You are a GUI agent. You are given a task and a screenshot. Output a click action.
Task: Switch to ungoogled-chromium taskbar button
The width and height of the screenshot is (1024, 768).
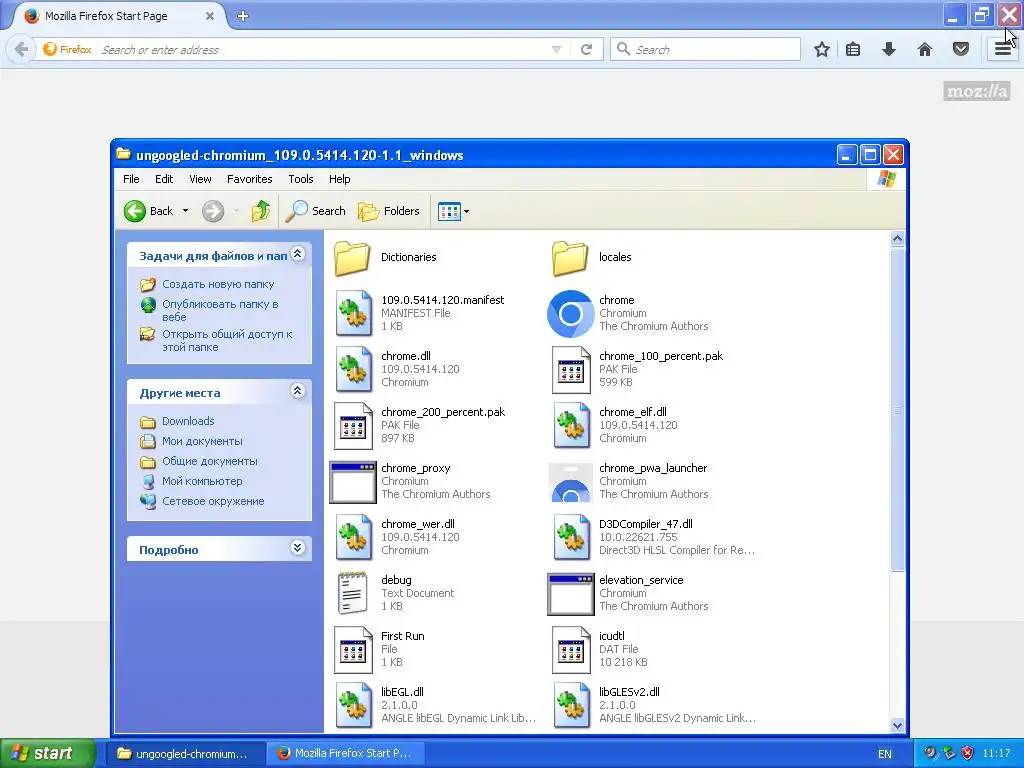coord(187,754)
